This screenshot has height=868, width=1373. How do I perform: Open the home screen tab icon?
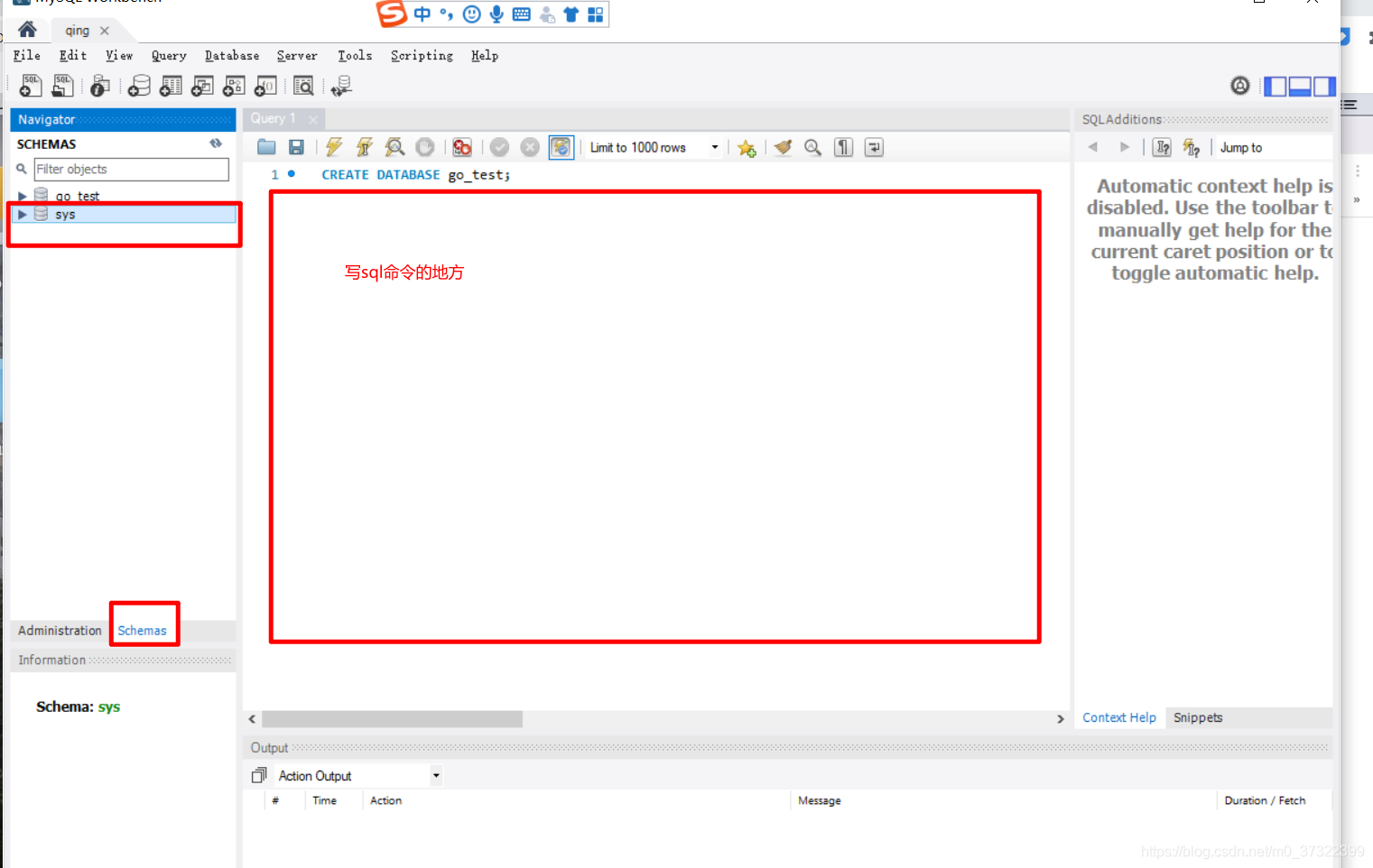point(27,29)
